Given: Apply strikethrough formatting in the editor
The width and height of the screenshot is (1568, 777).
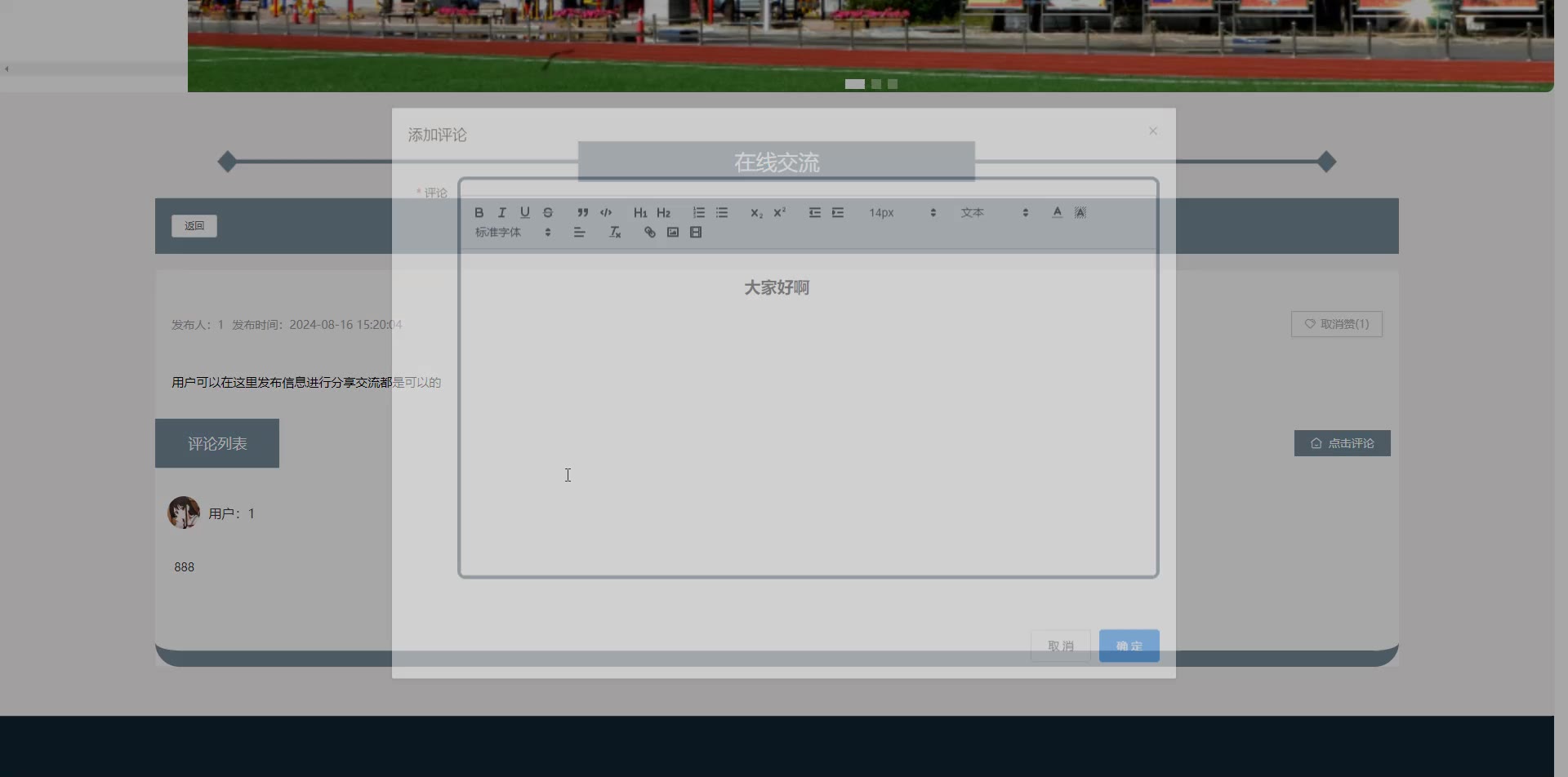Looking at the screenshot, I should pos(548,212).
